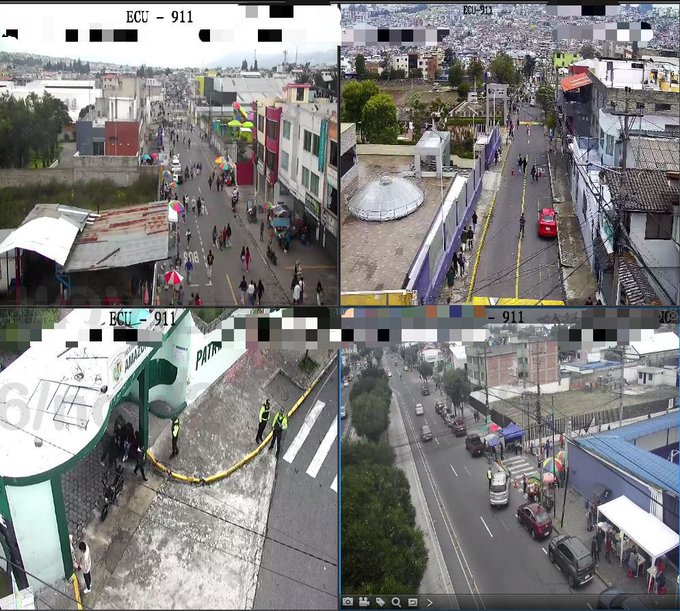Click the tag icon in the feed toolbar
This screenshot has width=680, height=611.
click(x=380, y=602)
